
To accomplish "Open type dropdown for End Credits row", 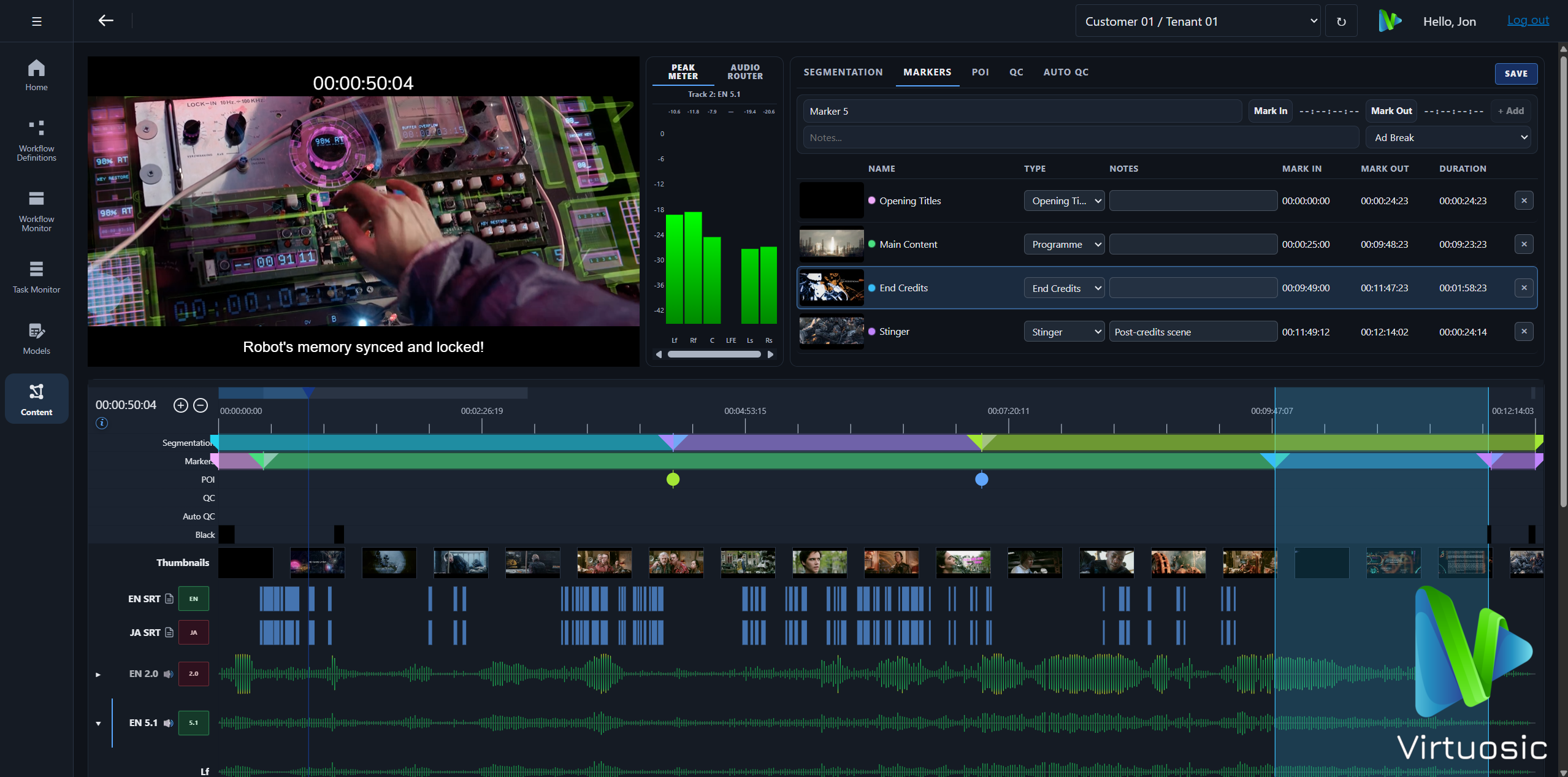I will tap(1064, 288).
